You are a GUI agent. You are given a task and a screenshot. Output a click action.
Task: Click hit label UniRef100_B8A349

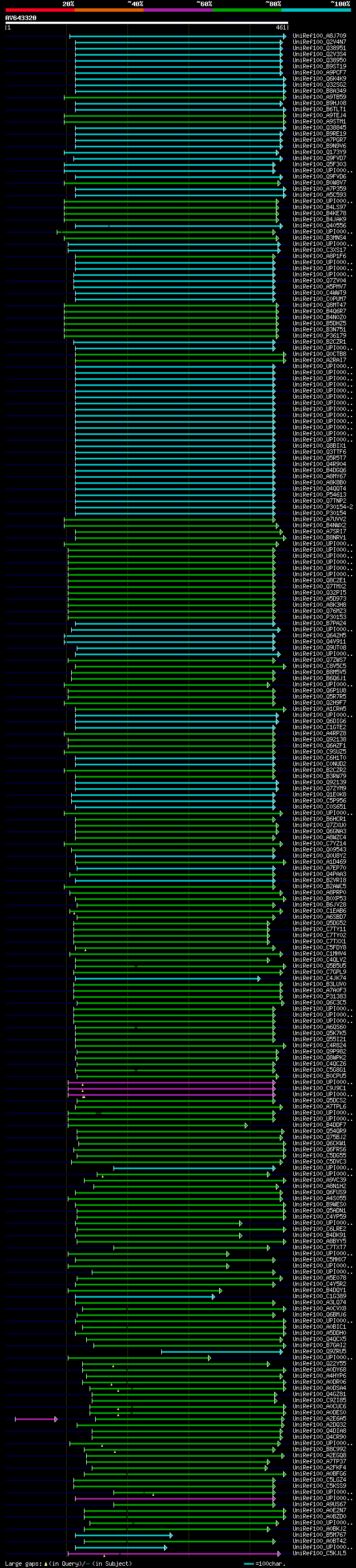tap(319, 91)
